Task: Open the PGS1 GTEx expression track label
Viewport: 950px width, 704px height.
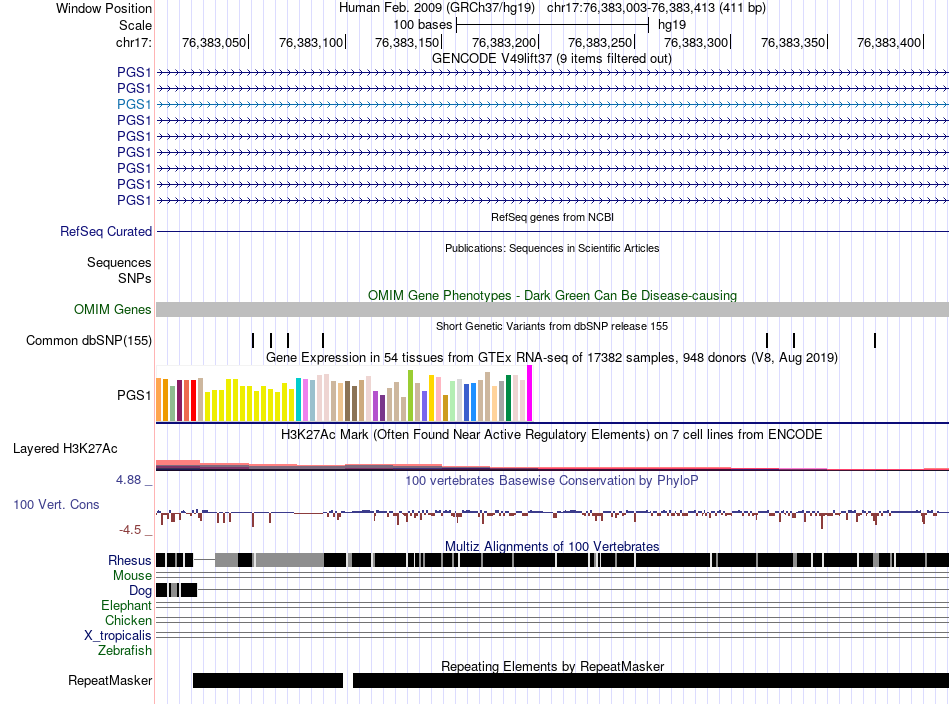Action: [x=134, y=396]
